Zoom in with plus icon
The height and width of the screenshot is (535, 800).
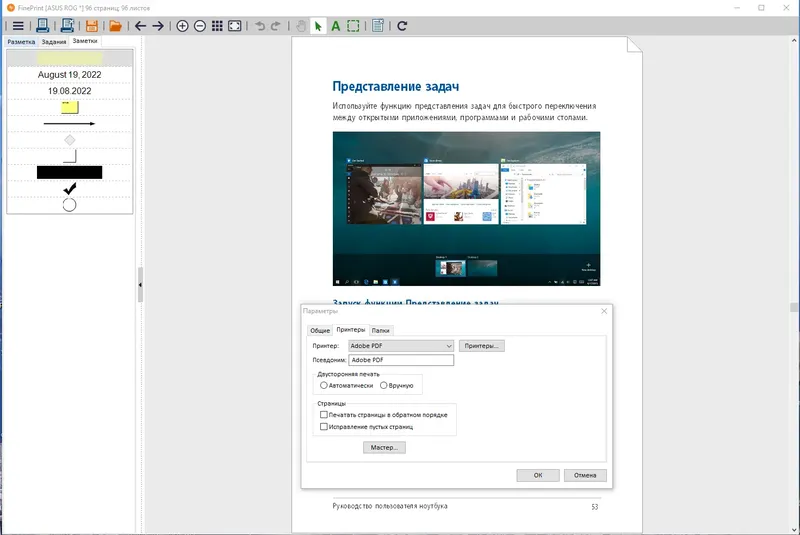182,26
